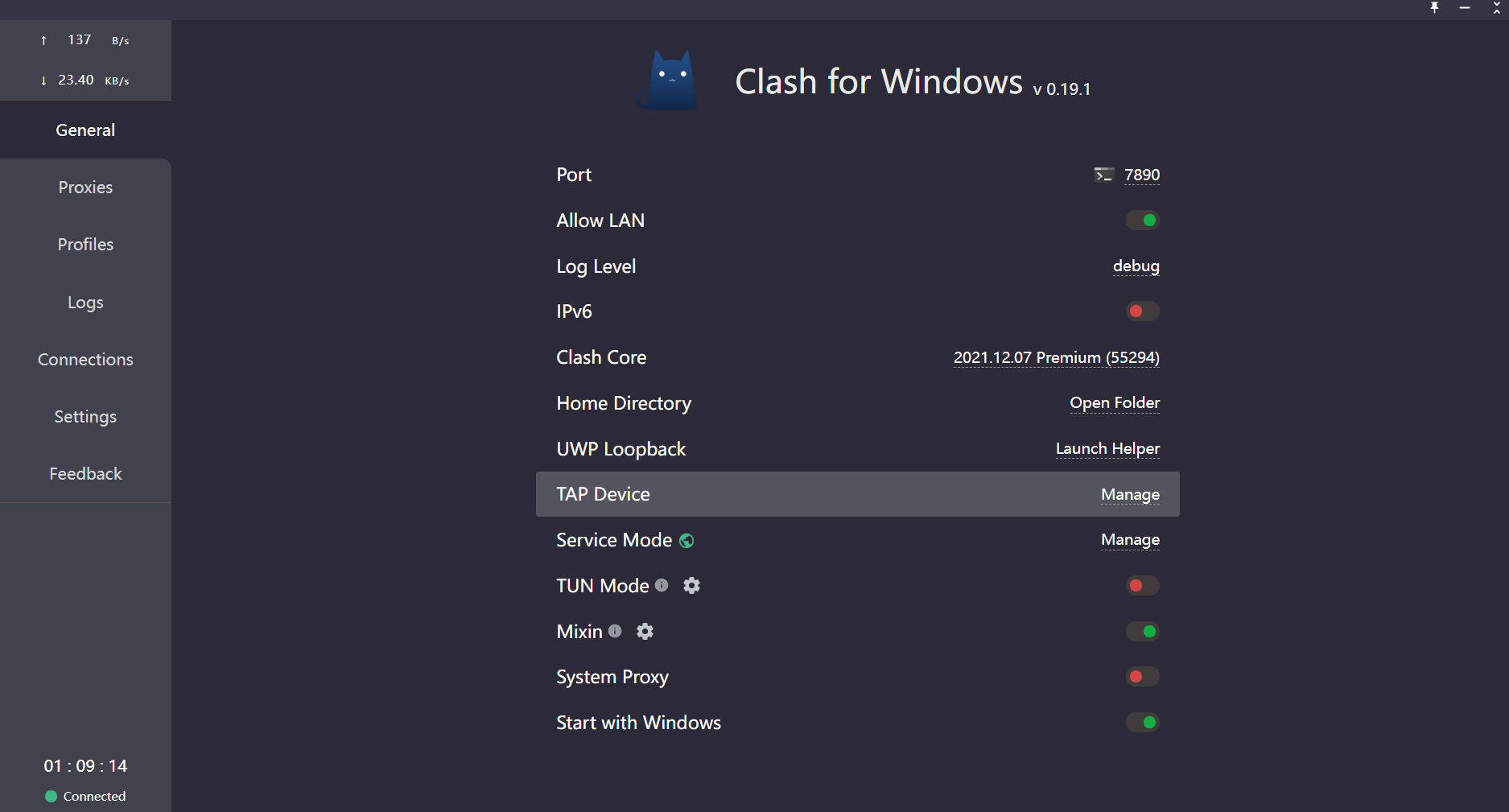Open Proxies tab in sidebar
This screenshot has height=812, width=1509.
click(x=85, y=188)
